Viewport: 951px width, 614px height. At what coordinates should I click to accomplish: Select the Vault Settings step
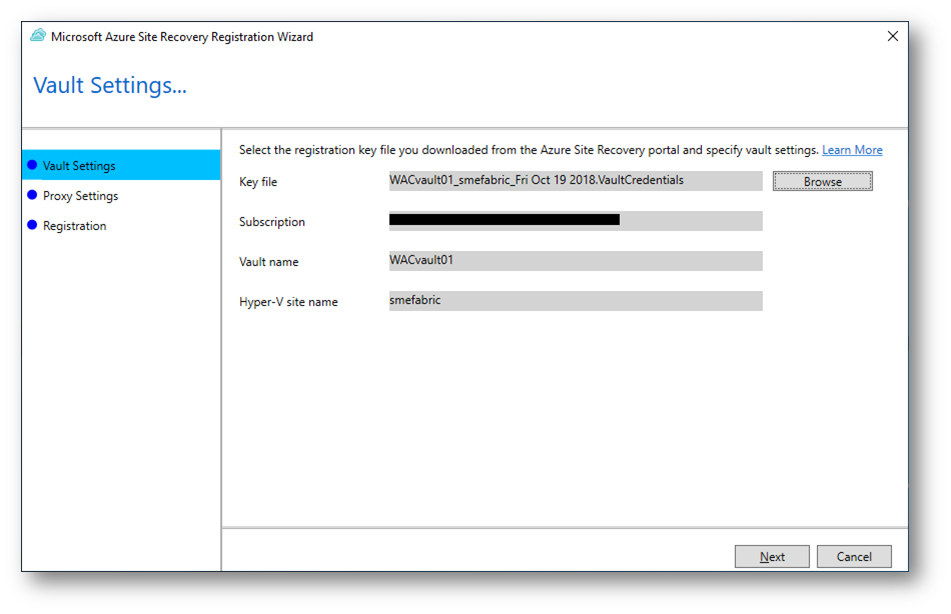[121, 166]
